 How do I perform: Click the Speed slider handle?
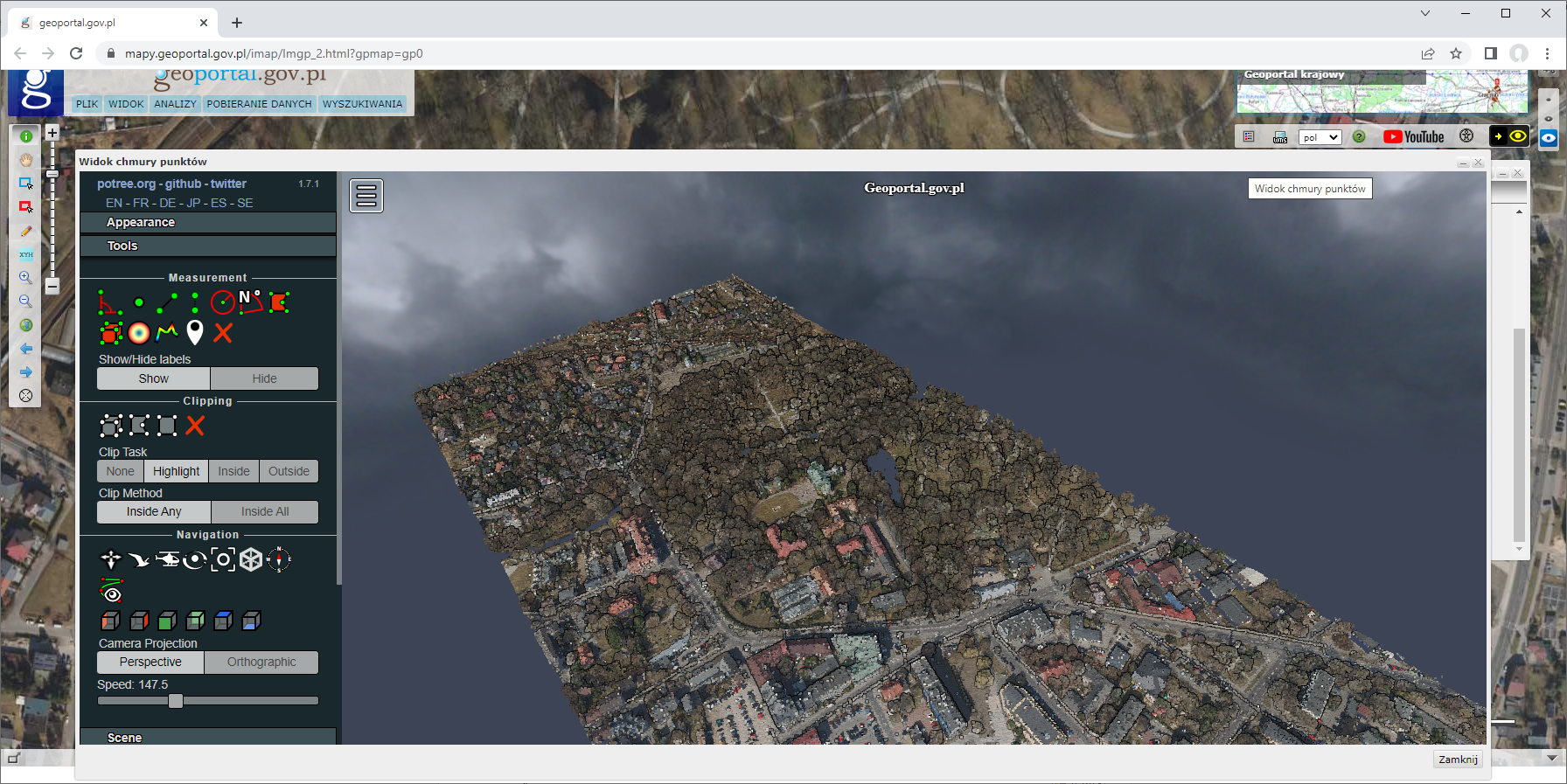point(176,701)
